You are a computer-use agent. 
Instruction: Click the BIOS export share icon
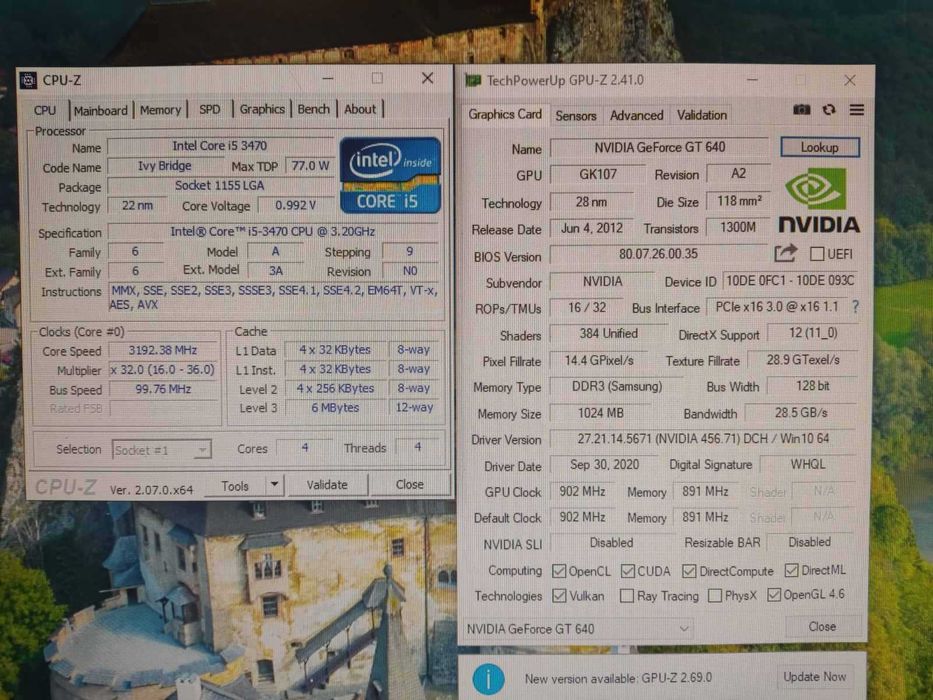click(785, 254)
